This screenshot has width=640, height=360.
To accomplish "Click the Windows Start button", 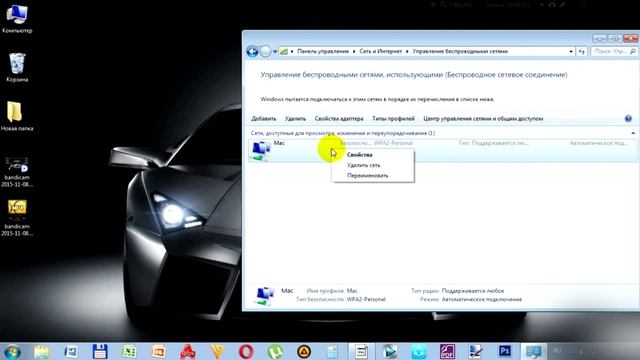I will click(12, 351).
